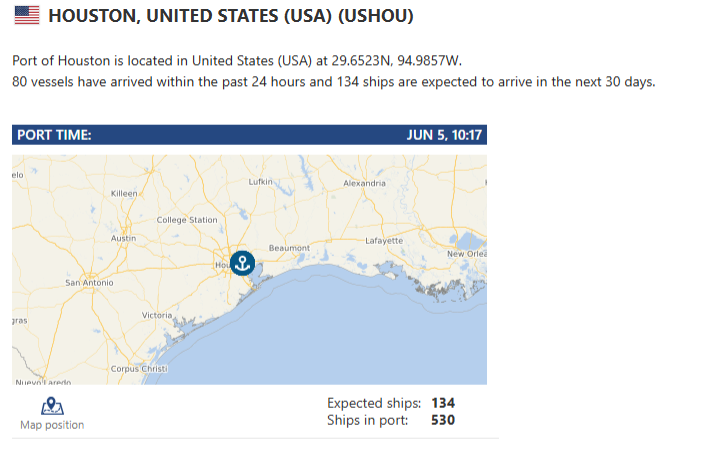This screenshot has width=722, height=450.
Task: Click College Station on the map
Action: point(186,220)
